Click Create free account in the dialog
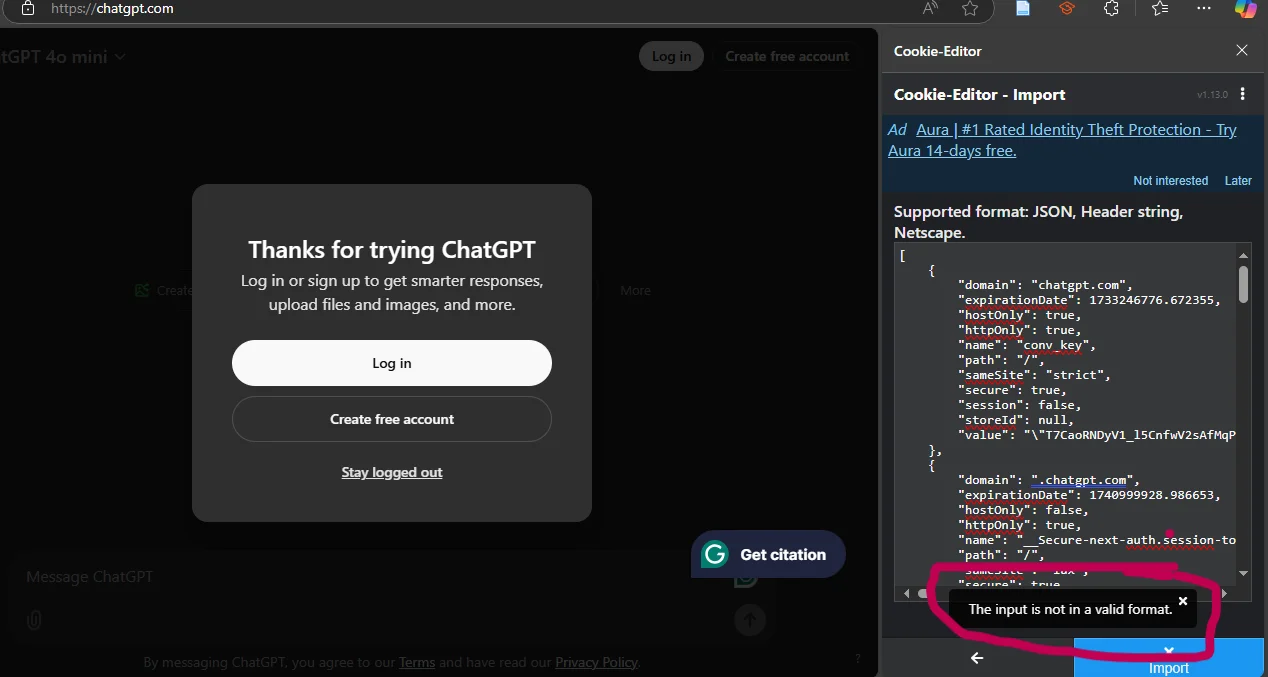Image resolution: width=1268 pixels, height=677 pixels. (x=392, y=419)
